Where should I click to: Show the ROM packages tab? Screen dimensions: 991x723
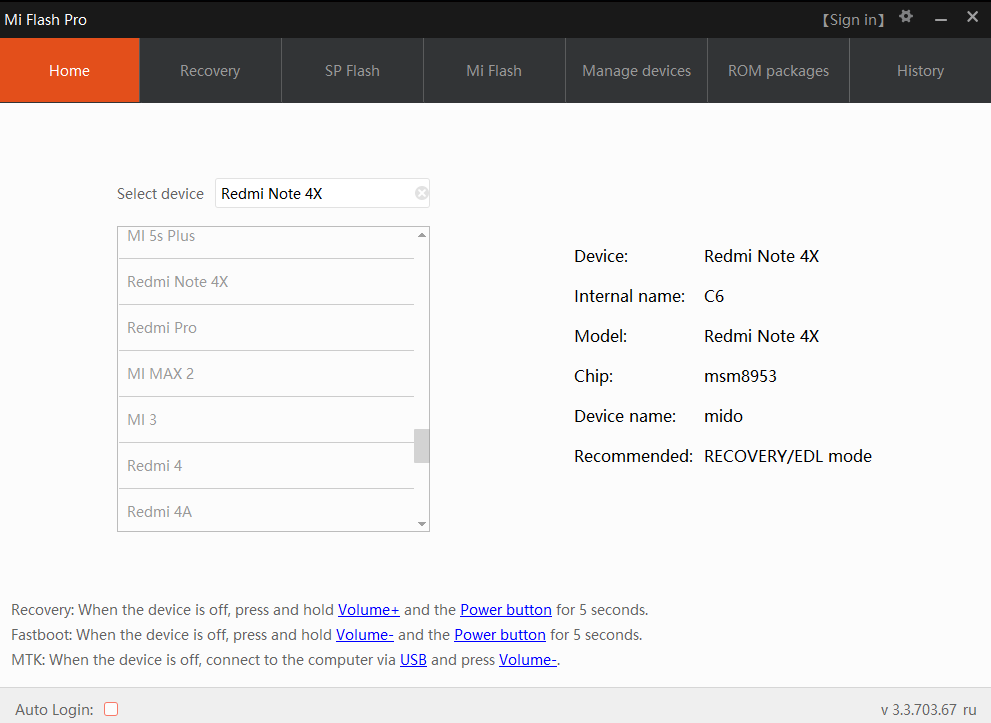(x=778, y=71)
